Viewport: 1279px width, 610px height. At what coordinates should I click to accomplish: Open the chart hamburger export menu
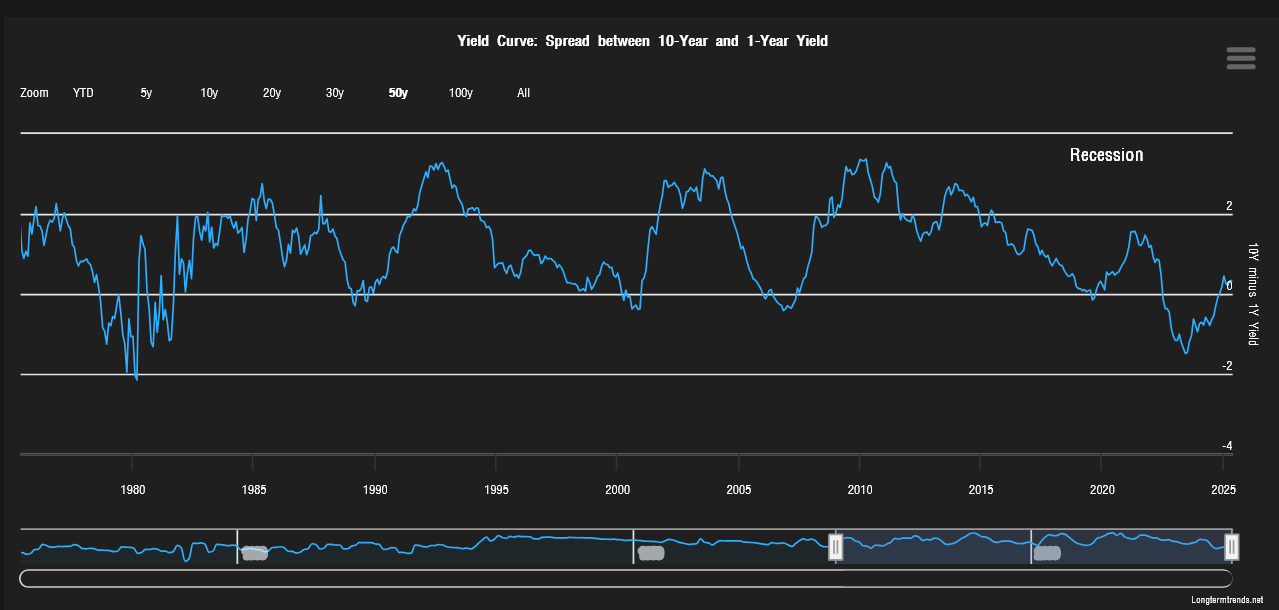point(1240,58)
